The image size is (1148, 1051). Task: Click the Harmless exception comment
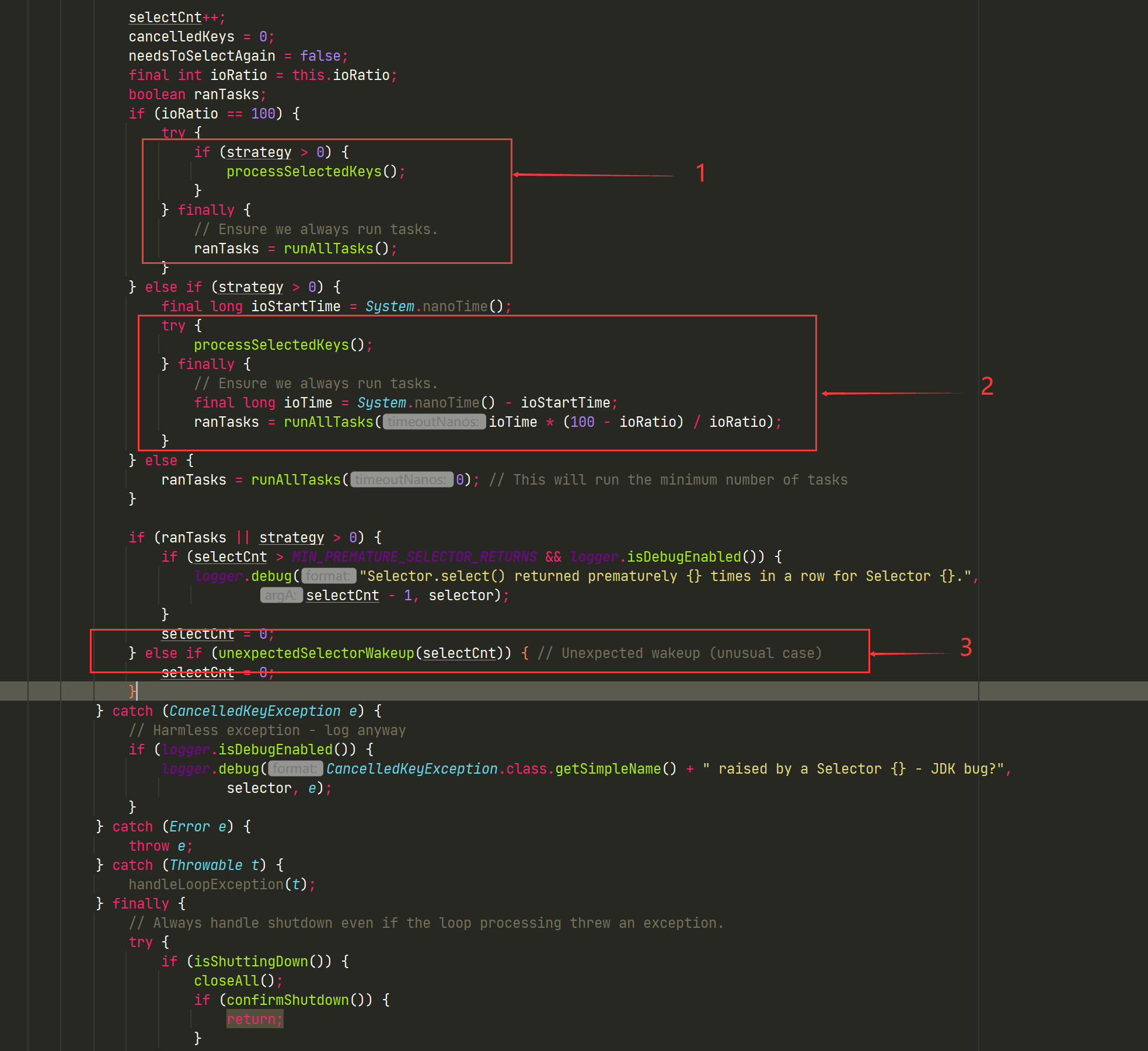click(267, 730)
